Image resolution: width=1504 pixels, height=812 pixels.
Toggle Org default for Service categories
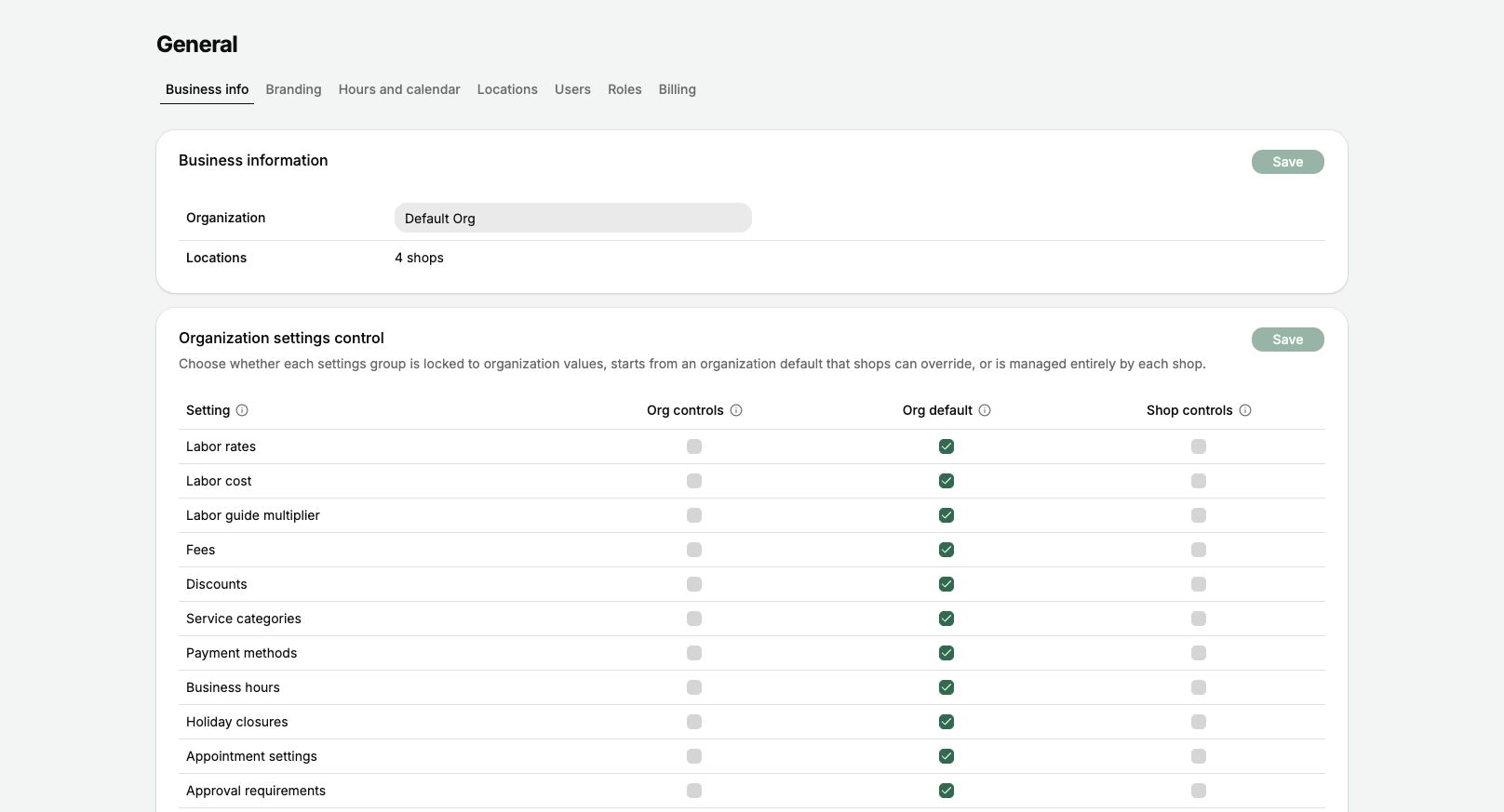[x=947, y=619]
